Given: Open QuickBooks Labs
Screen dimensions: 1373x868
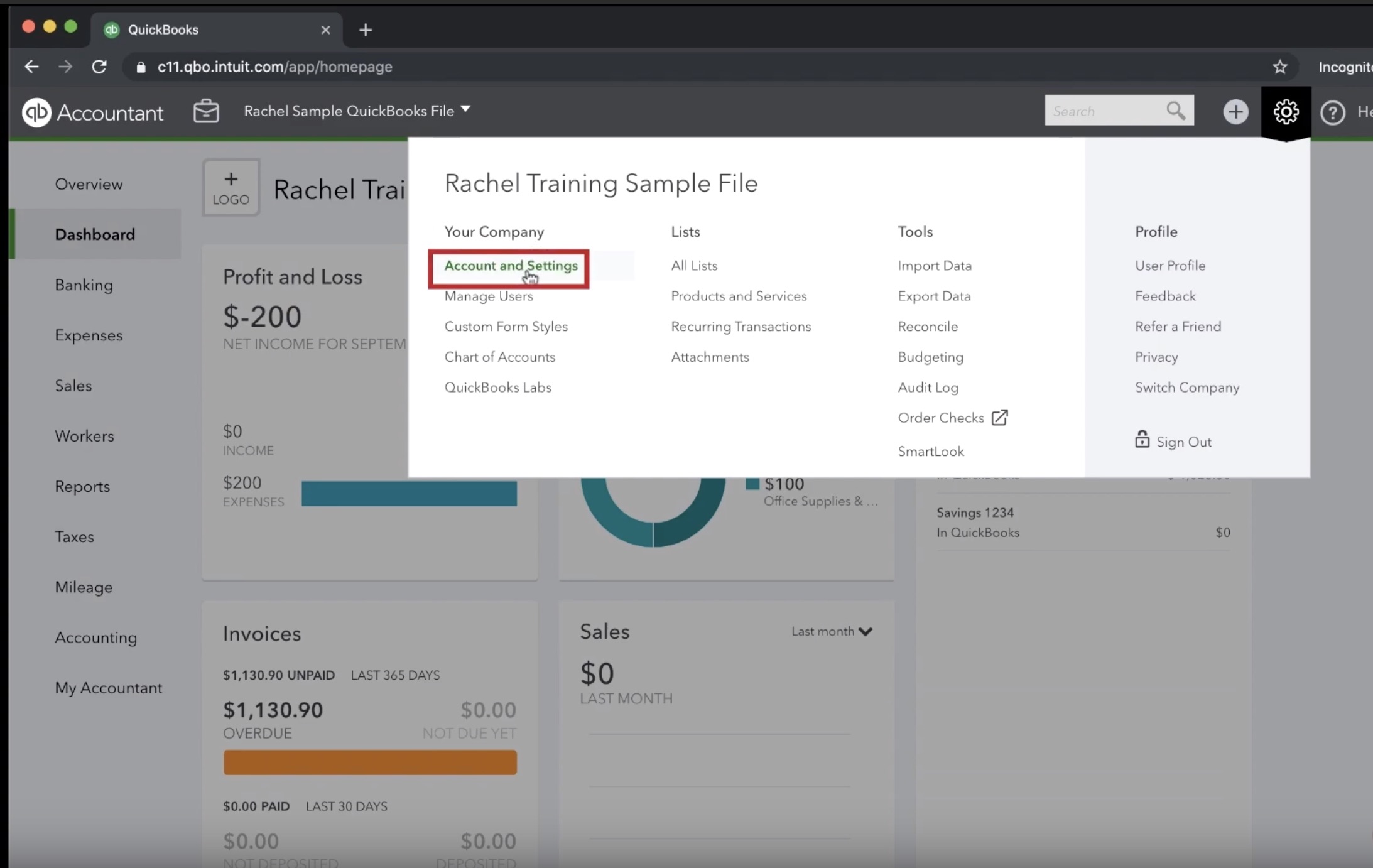Looking at the screenshot, I should [497, 388].
